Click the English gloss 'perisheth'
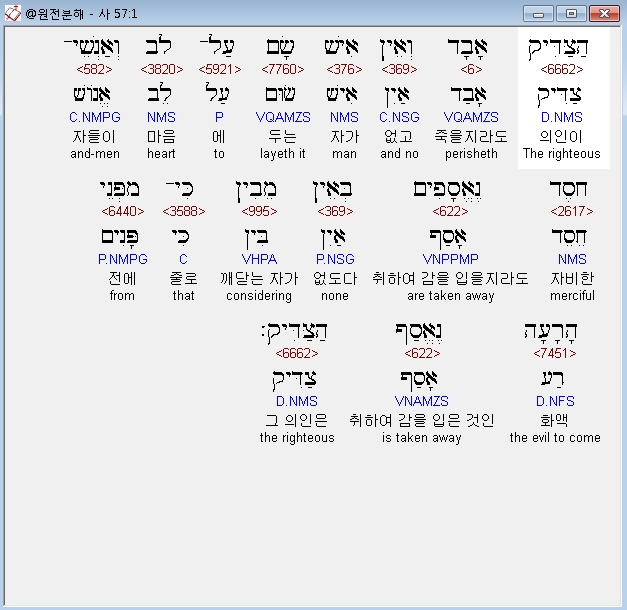Image resolution: width=627 pixels, height=610 pixels. [x=471, y=154]
